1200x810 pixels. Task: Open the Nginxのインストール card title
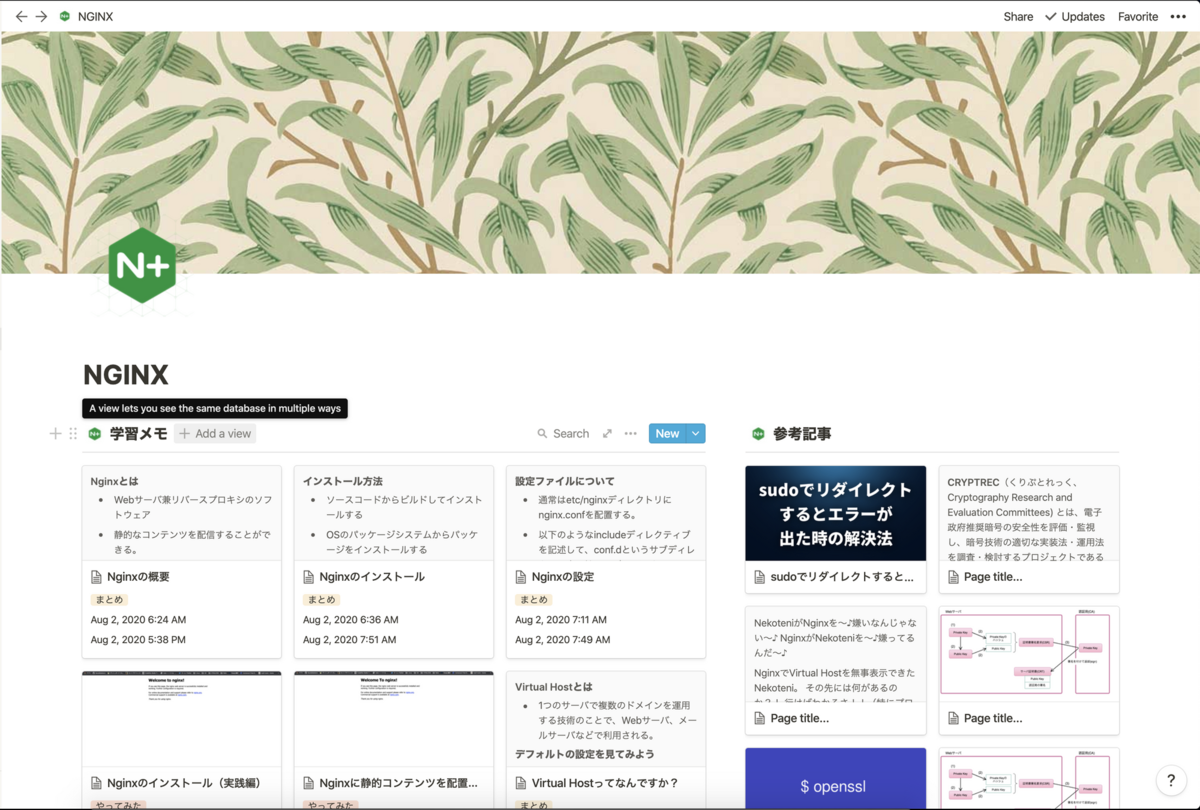point(372,577)
